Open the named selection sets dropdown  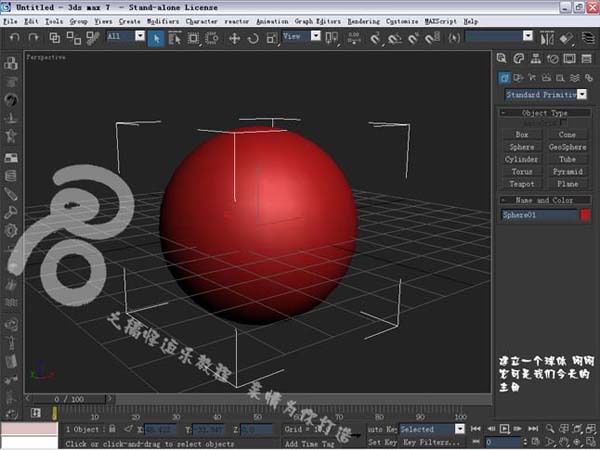point(528,36)
